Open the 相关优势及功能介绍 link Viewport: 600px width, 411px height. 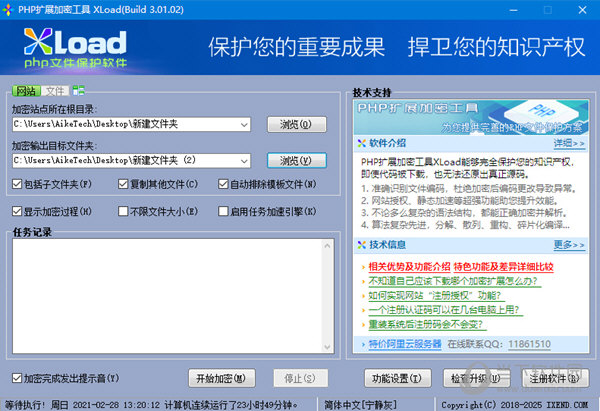(x=409, y=267)
